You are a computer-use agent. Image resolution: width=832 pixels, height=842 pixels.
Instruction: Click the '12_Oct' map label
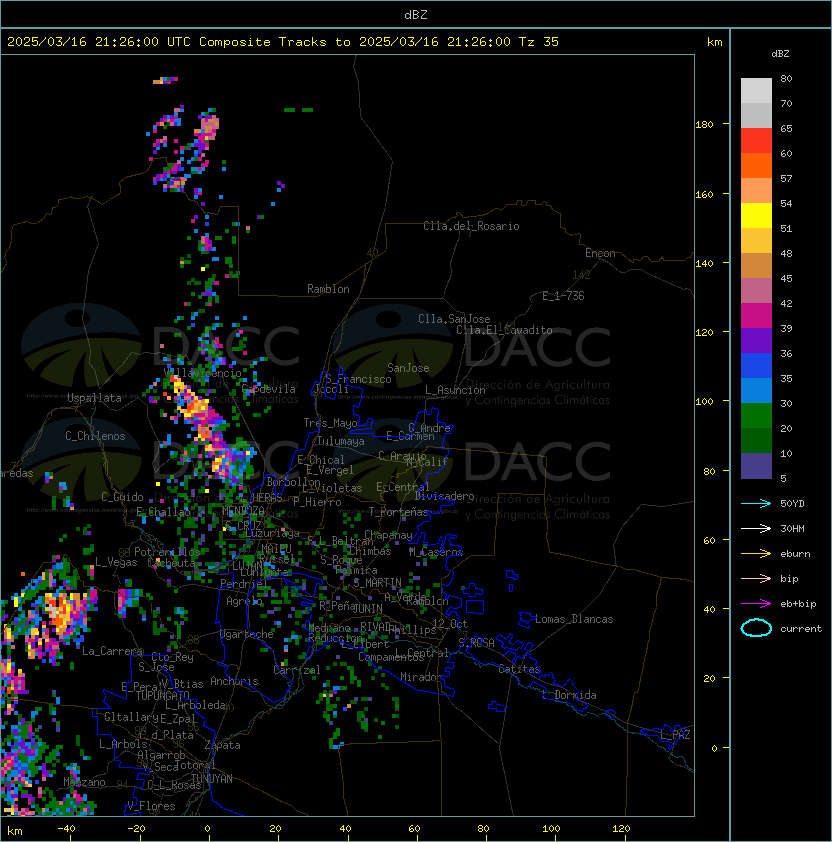click(x=450, y=624)
